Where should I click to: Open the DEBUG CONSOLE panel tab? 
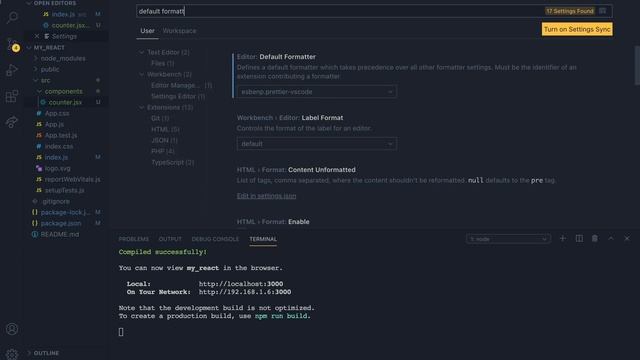(215, 239)
